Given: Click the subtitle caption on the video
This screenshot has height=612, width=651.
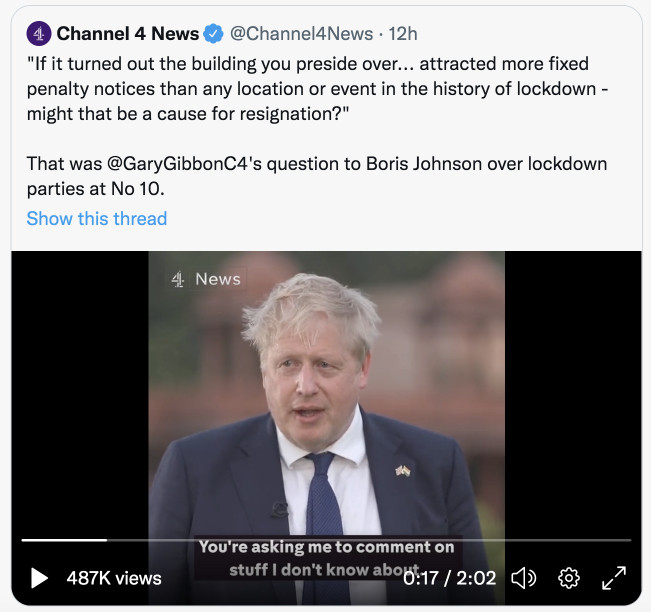Looking at the screenshot, I should coord(326,558).
